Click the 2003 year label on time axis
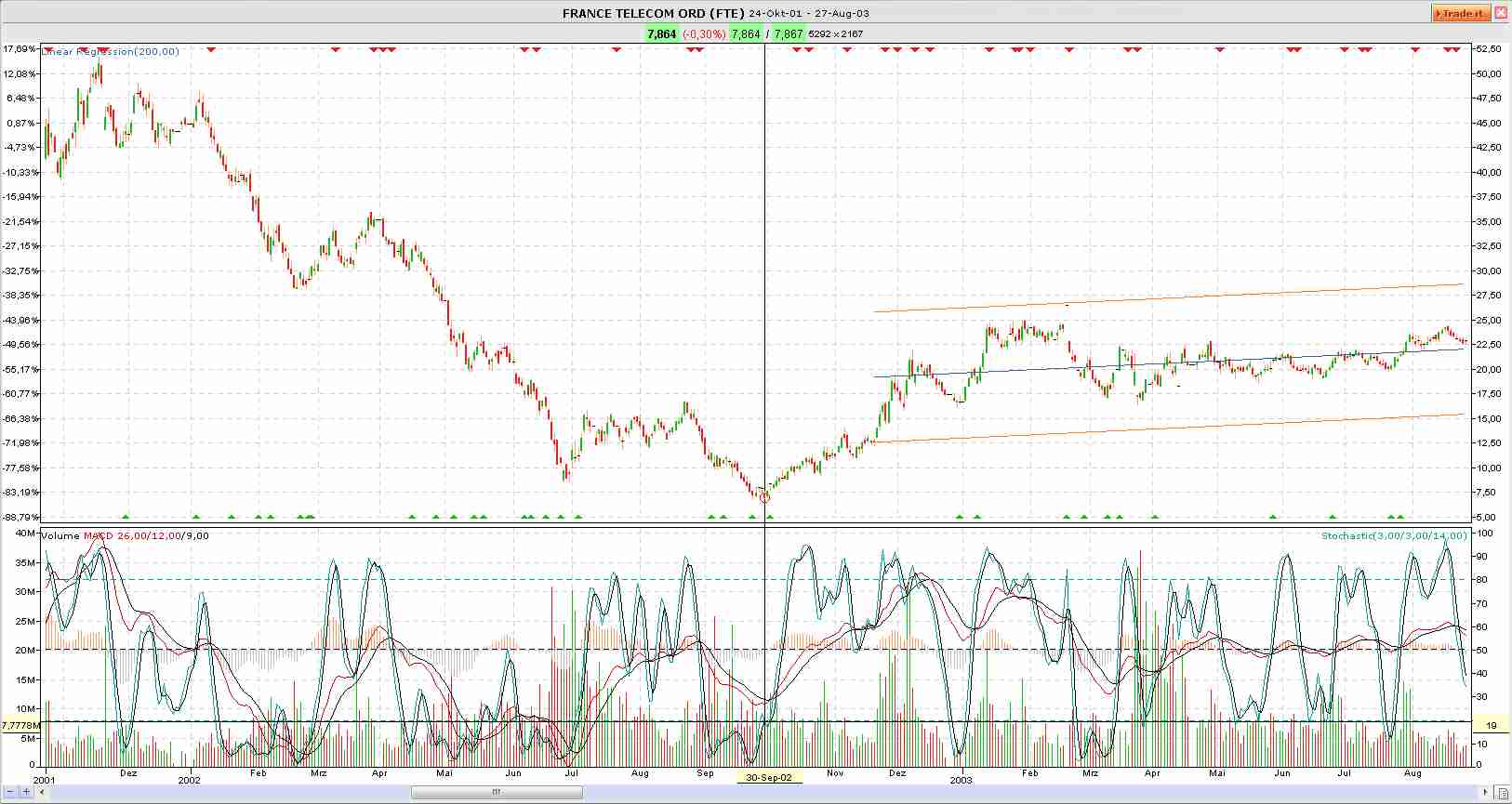Image resolution: width=1512 pixels, height=804 pixels. coord(962,780)
